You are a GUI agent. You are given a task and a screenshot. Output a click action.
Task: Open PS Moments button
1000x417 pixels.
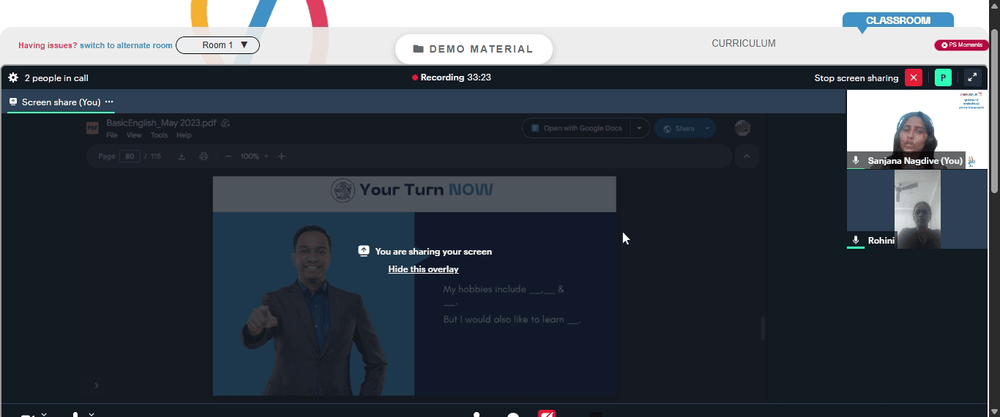[x=961, y=45]
